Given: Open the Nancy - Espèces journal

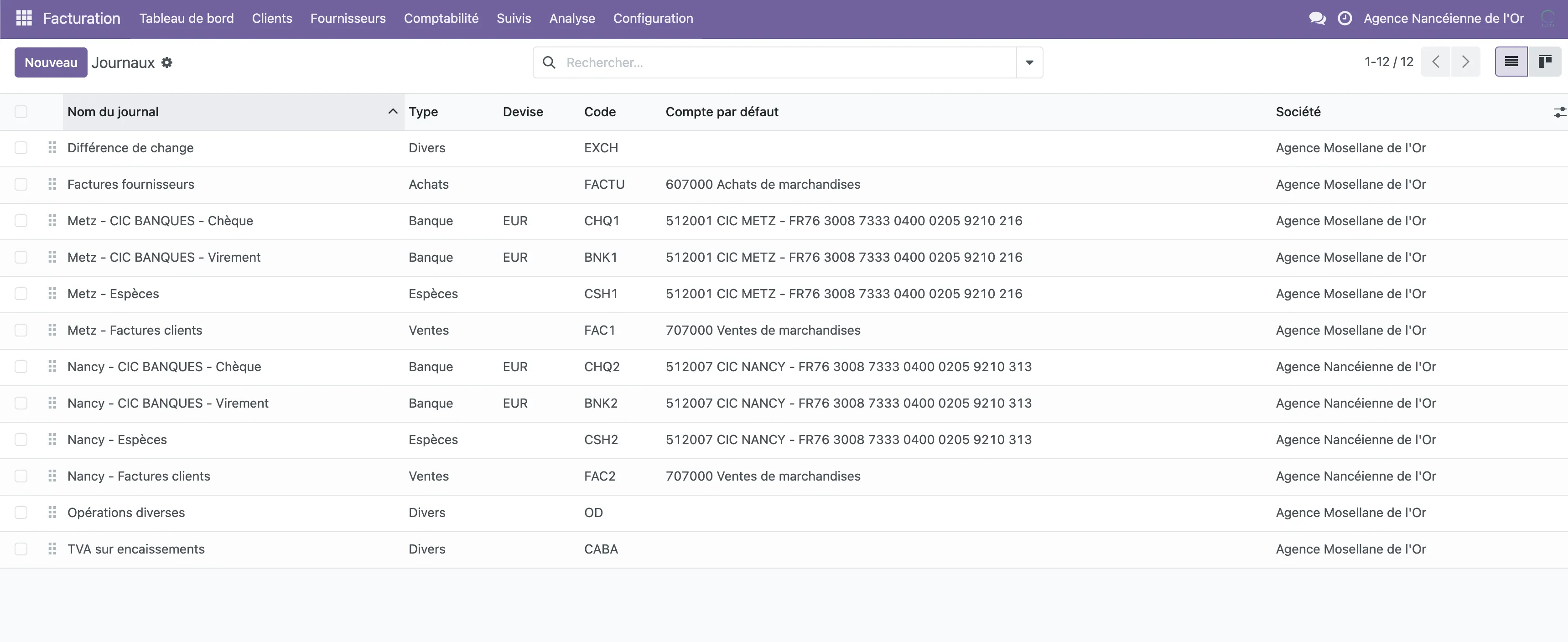Looking at the screenshot, I should pos(117,440).
